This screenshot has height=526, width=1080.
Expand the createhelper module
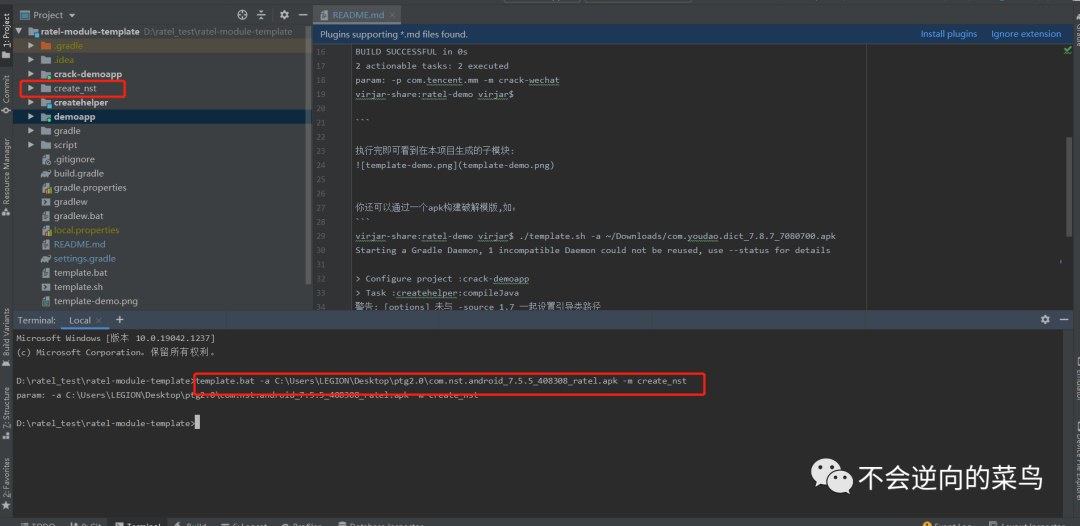(31, 103)
